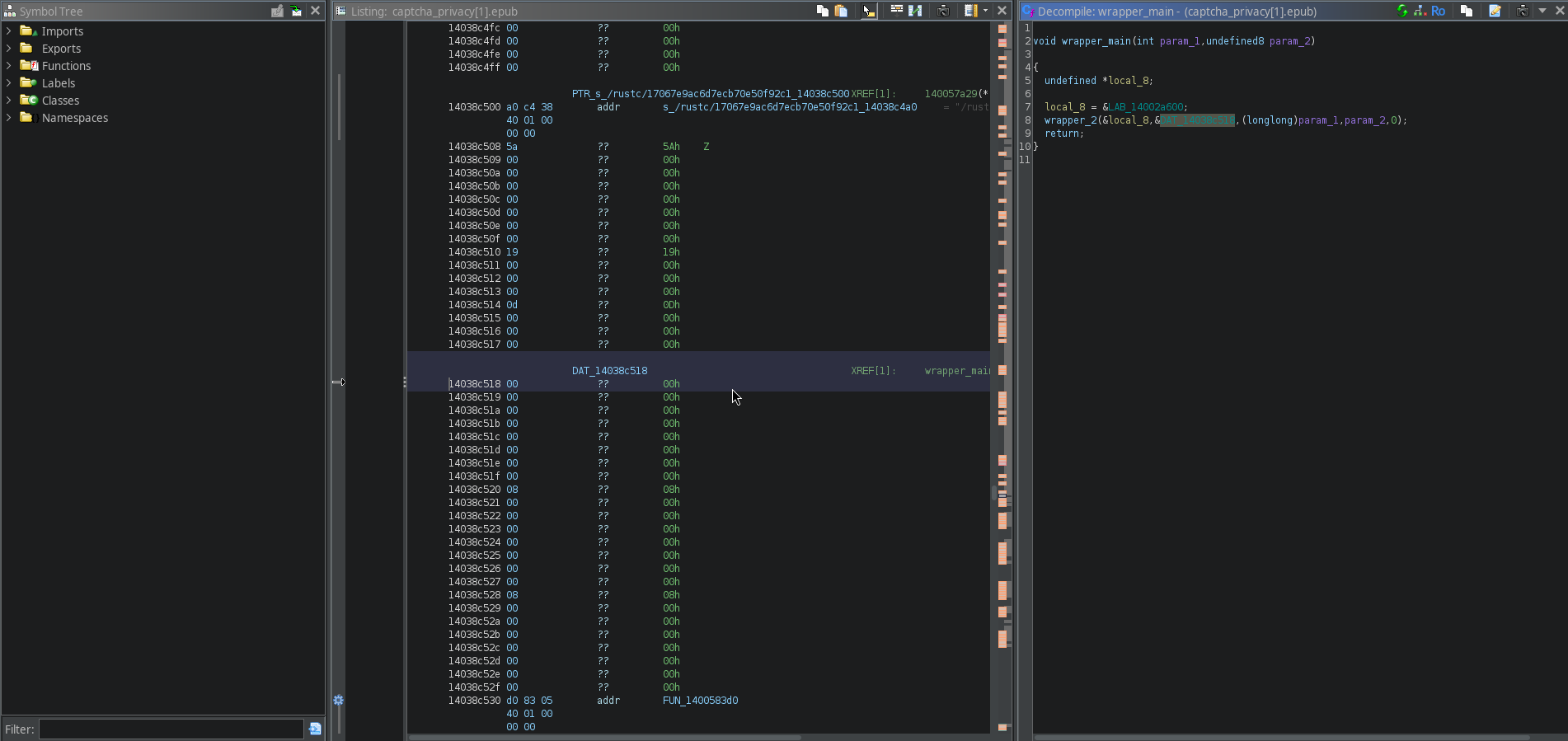Click LAB_14002a600 in the decompiled code
Screen dimensions: 1568x741
(x=1146, y=107)
